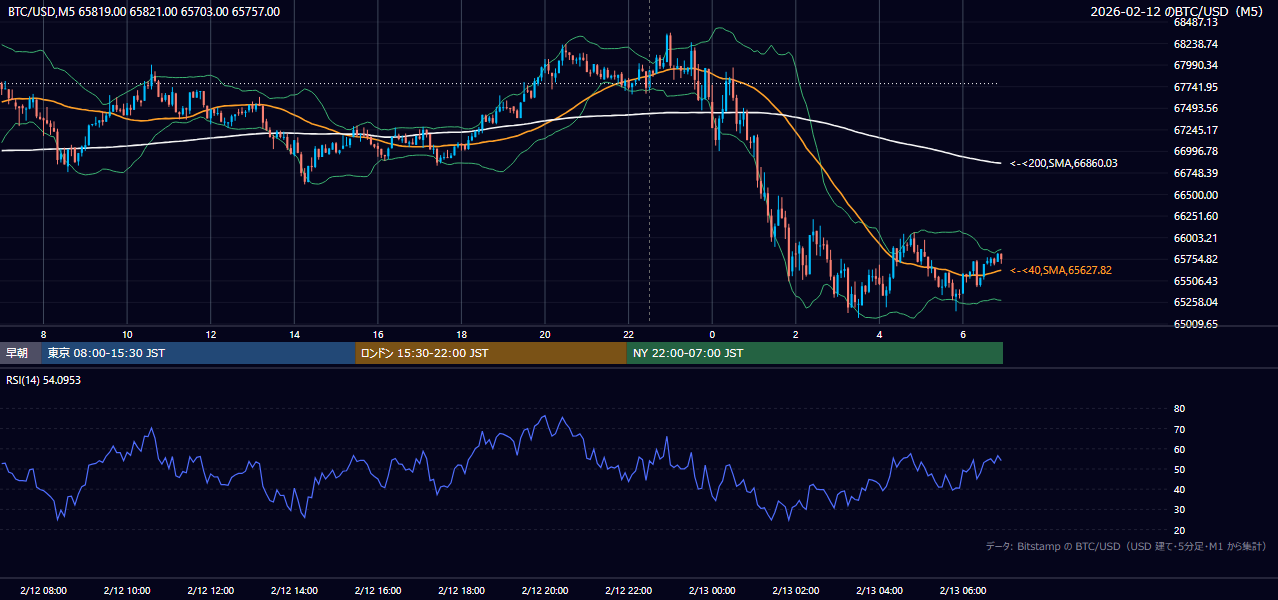Click the bottom time label 2/13 00:00
This screenshot has width=1278, height=600.
click(712, 591)
